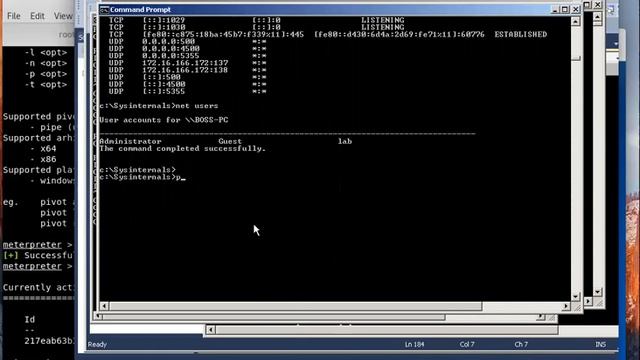640x360 pixels.
Task: Click the Command Prompt horizontal scrollbar thumb
Action: (x=296, y=306)
